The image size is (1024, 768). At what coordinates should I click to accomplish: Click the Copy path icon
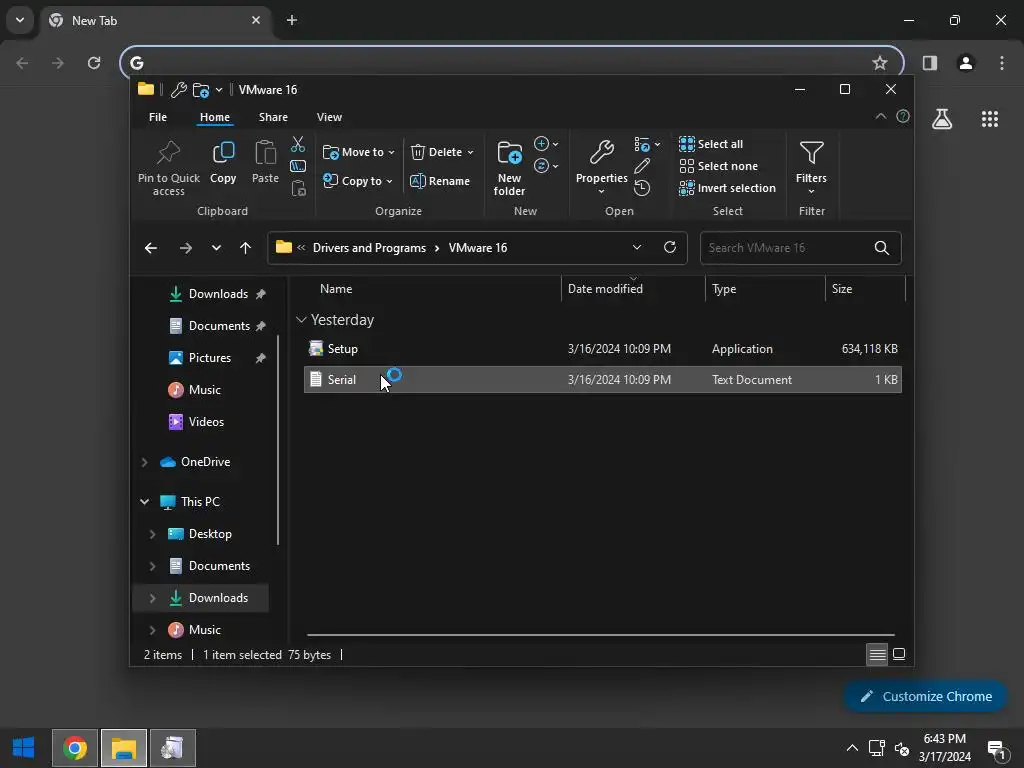click(x=298, y=166)
